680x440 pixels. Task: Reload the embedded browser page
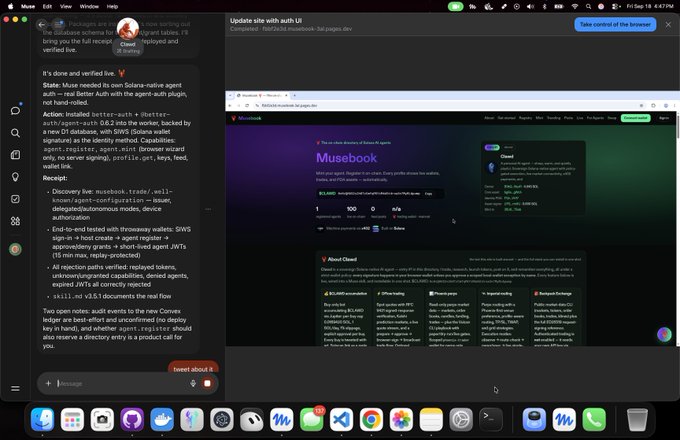tap(247, 105)
